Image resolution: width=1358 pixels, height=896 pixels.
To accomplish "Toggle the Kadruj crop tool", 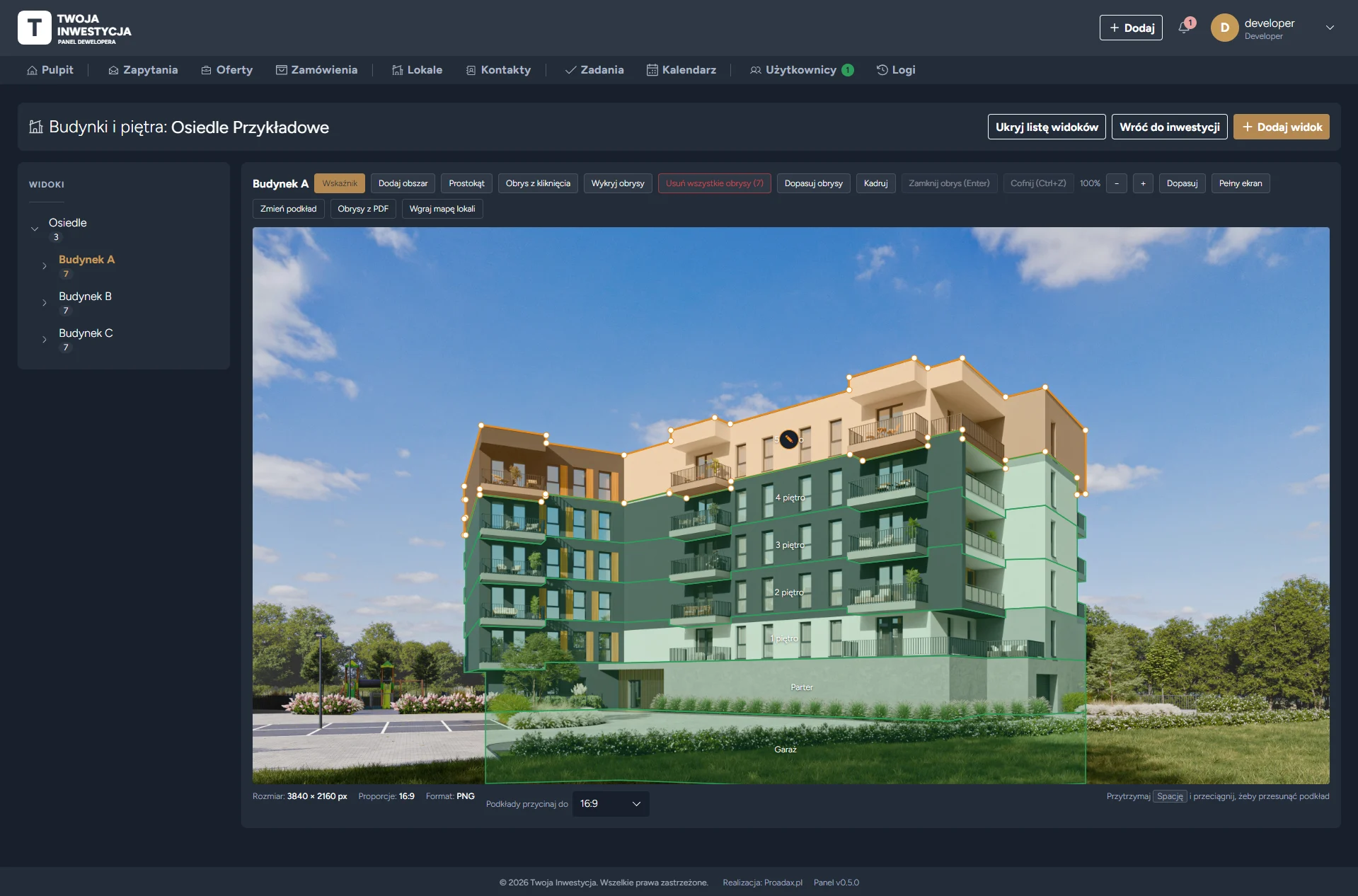I will 876,183.
